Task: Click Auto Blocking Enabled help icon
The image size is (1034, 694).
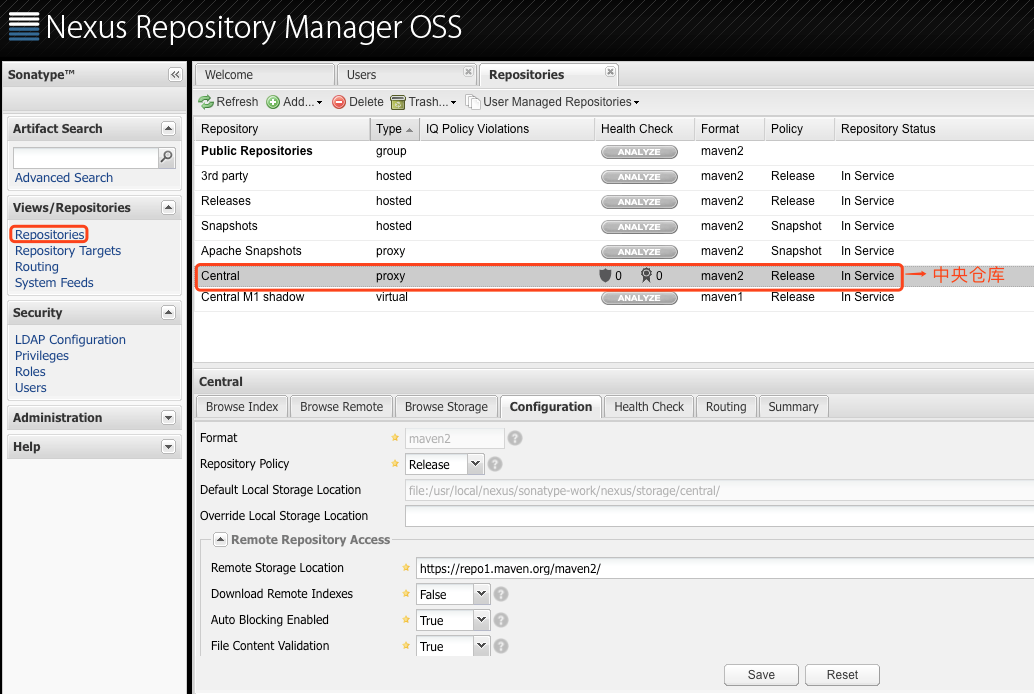Action: [501, 620]
